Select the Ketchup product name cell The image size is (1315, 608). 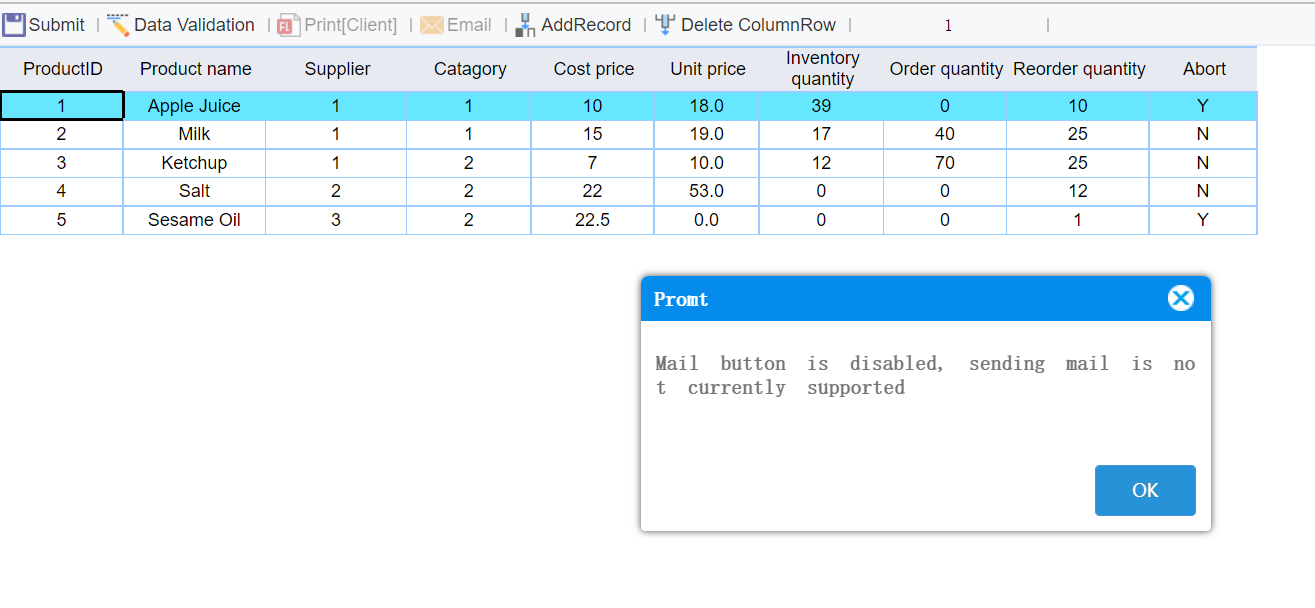[195, 163]
